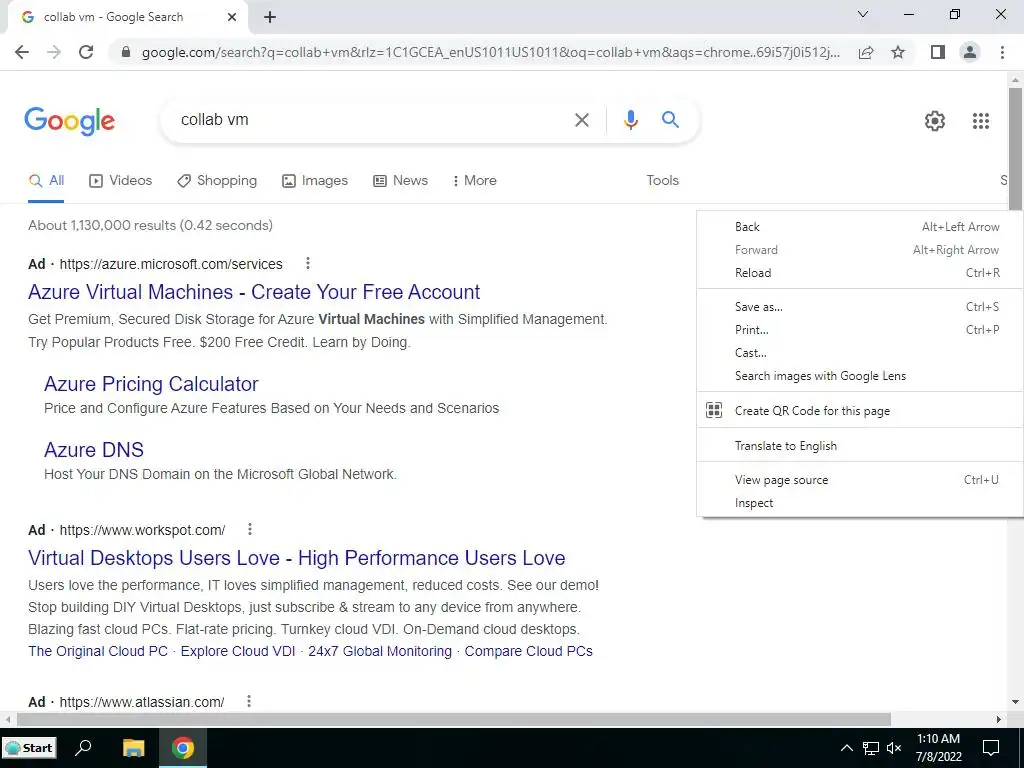Switch to the Shopping tab
This screenshot has height=768, width=1024.
coord(217,181)
